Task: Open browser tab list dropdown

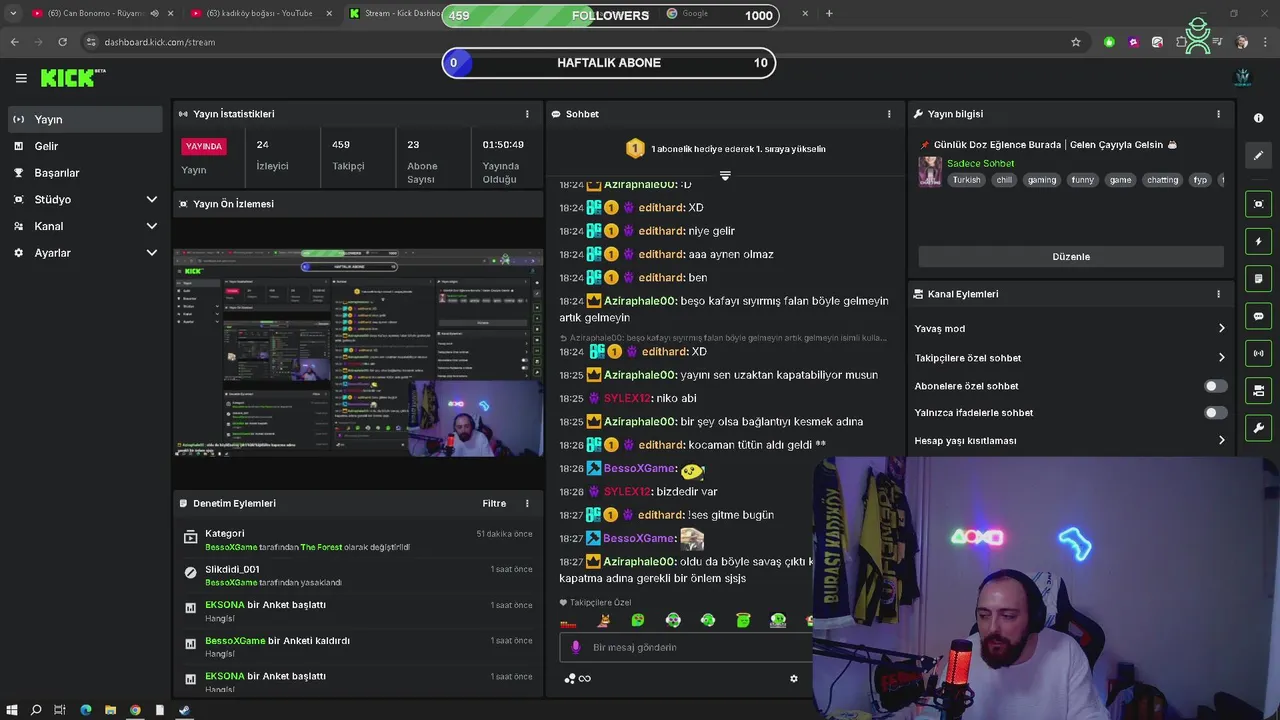Action: click(x=13, y=13)
